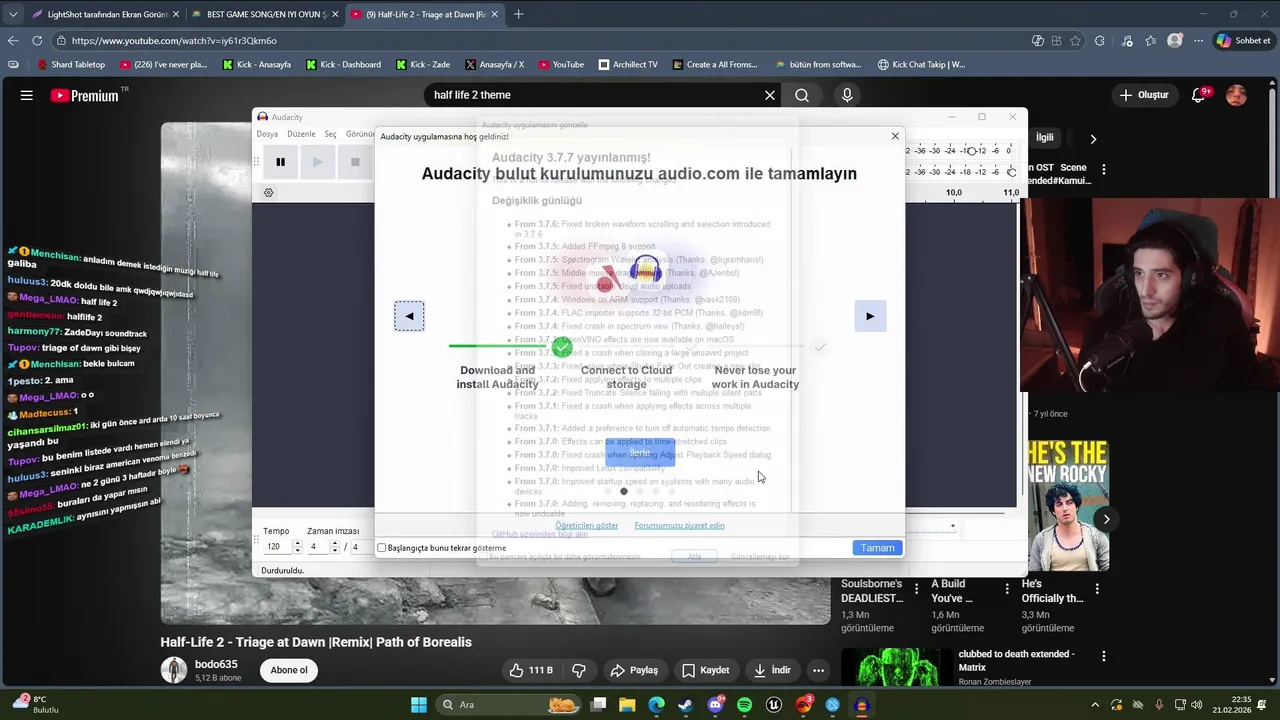1280x720 pixels.
Task: Open YouTube account avatar menu
Action: (1237, 95)
